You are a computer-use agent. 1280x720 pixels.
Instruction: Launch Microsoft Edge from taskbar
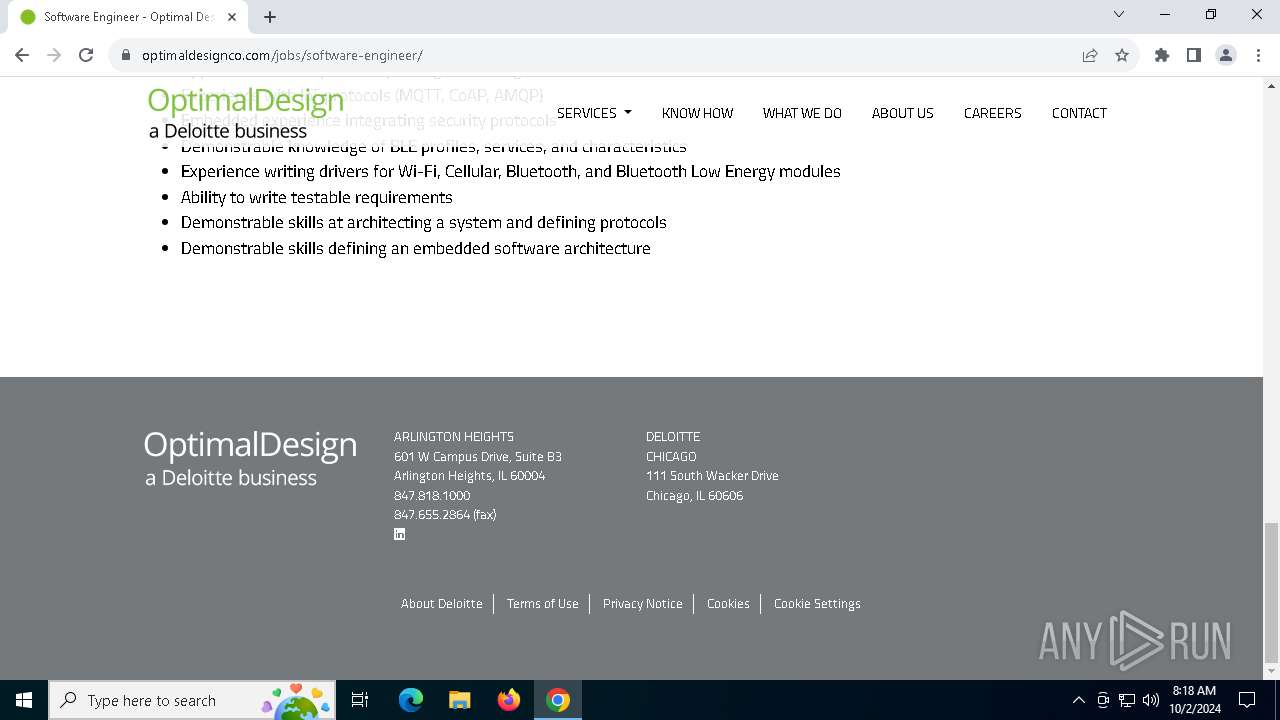coord(411,700)
